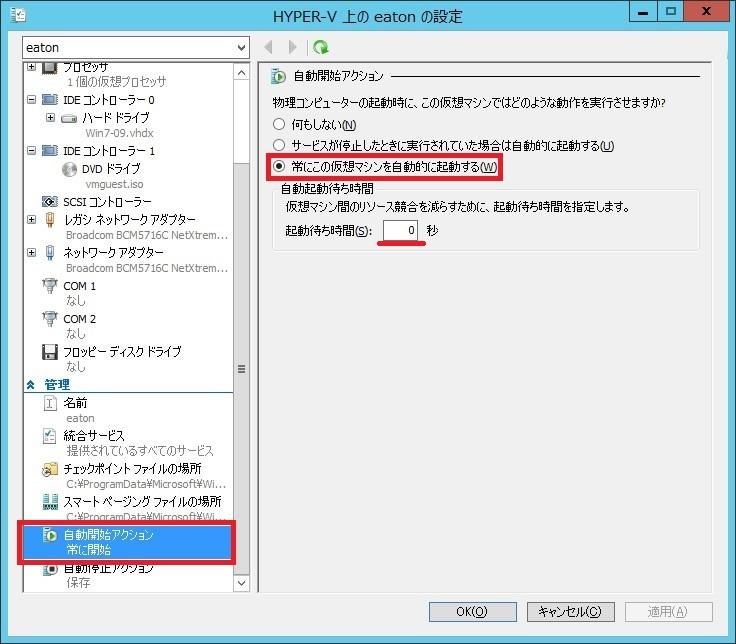The height and width of the screenshot is (644, 736).
Task: Click the vmguest.iso file name
Action: (x=114, y=184)
